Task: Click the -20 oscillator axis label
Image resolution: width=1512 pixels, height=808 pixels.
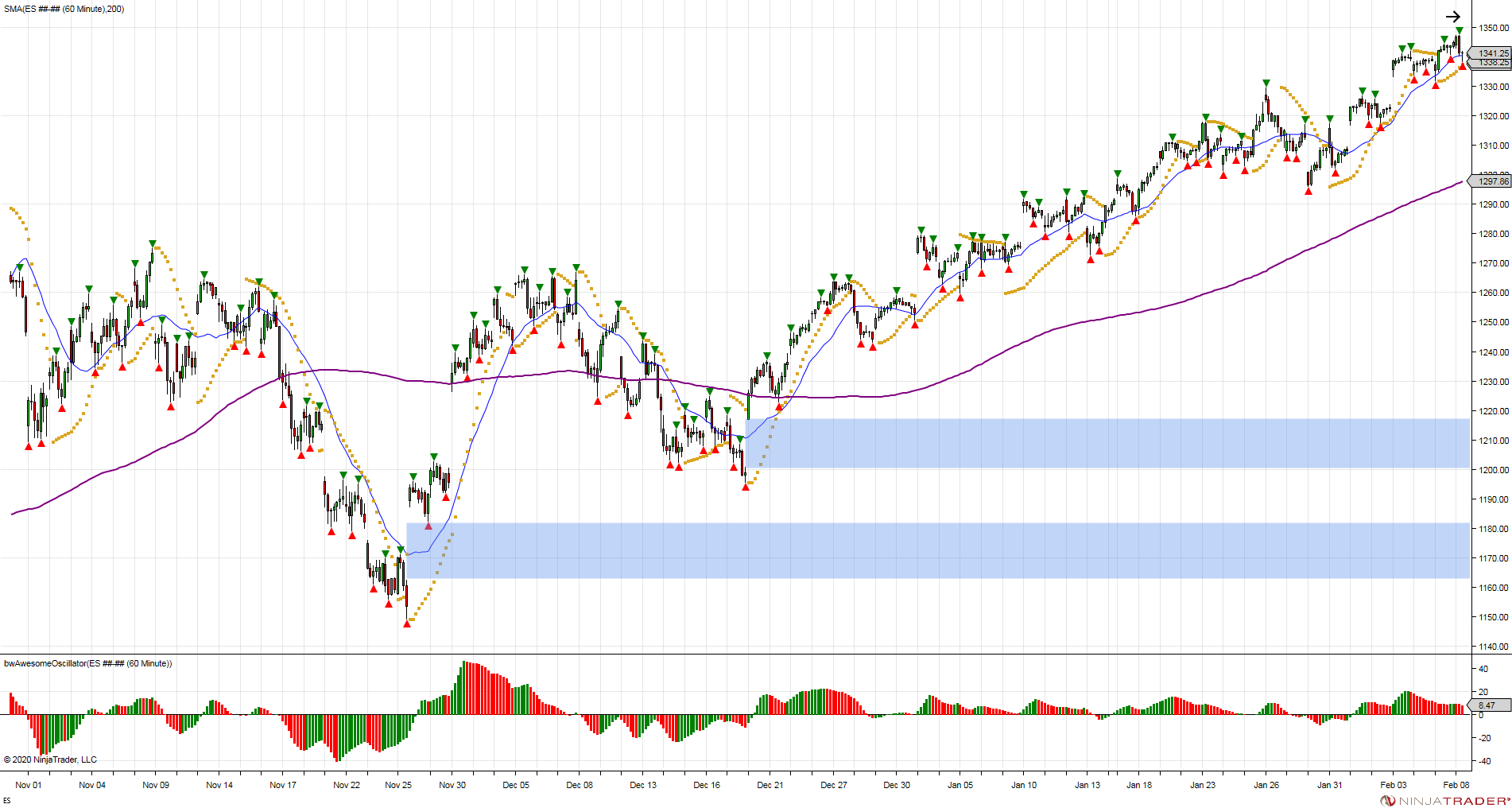Action: click(1483, 738)
